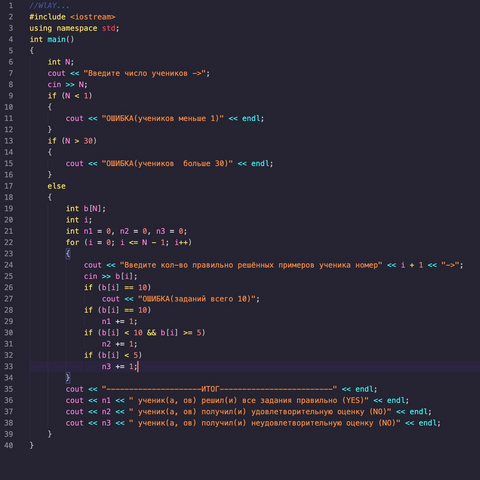The height and width of the screenshot is (480, 480).
Task: Click 'cin >> b[i];' statement
Action: tap(110, 276)
